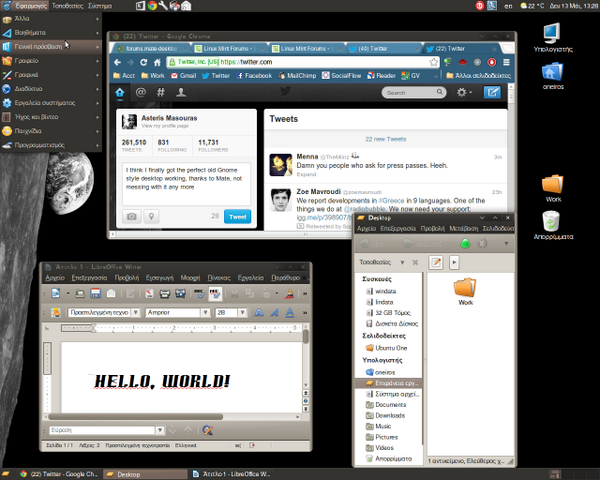Open Εργαλεία menu in Writer

coord(251,278)
